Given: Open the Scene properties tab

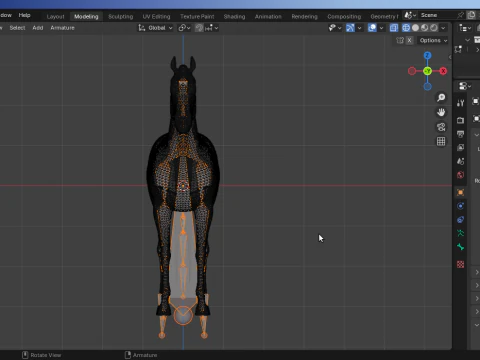Looking at the screenshot, I should click(461, 161).
